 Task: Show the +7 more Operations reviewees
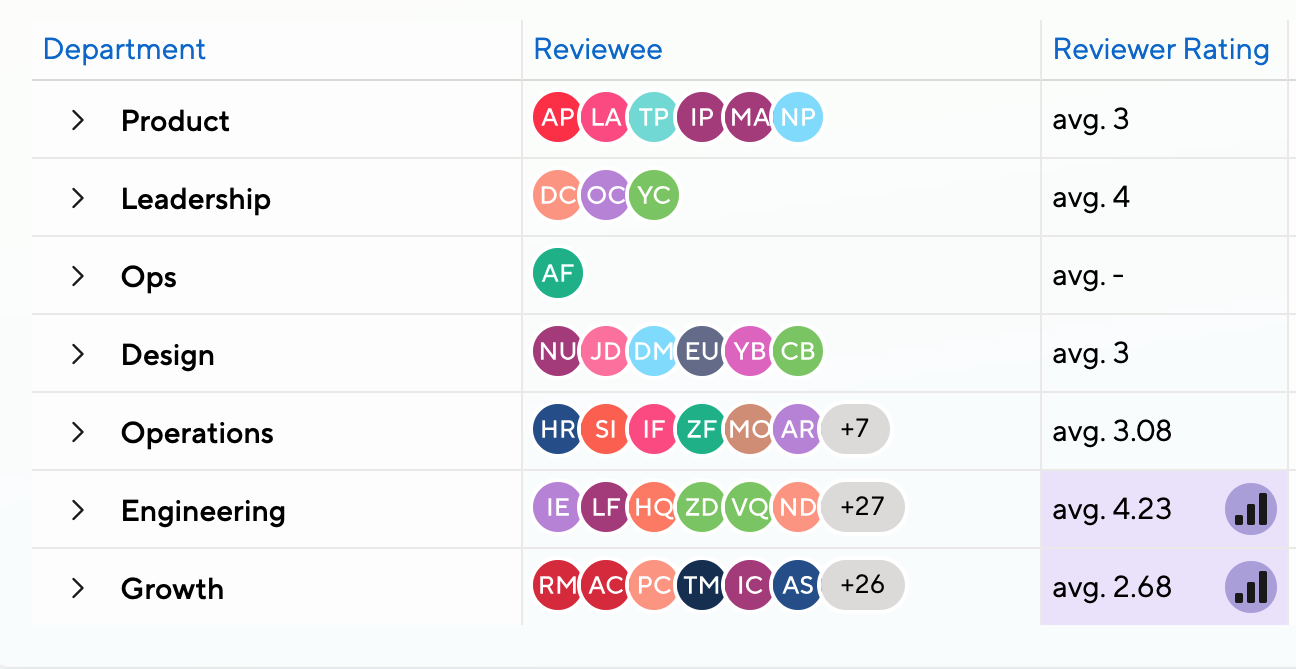point(855,430)
